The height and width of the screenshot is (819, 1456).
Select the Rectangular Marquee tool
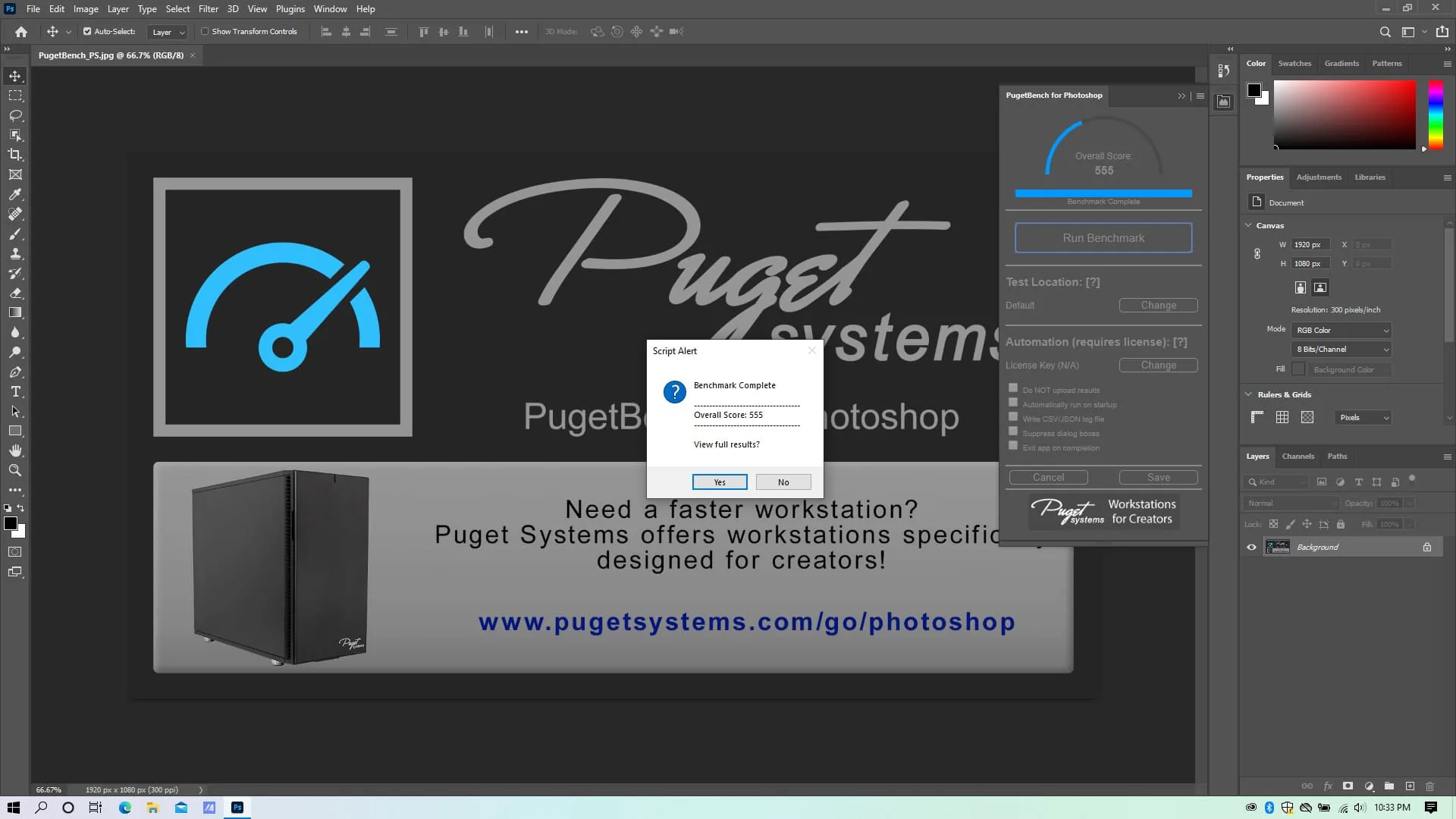[15, 96]
